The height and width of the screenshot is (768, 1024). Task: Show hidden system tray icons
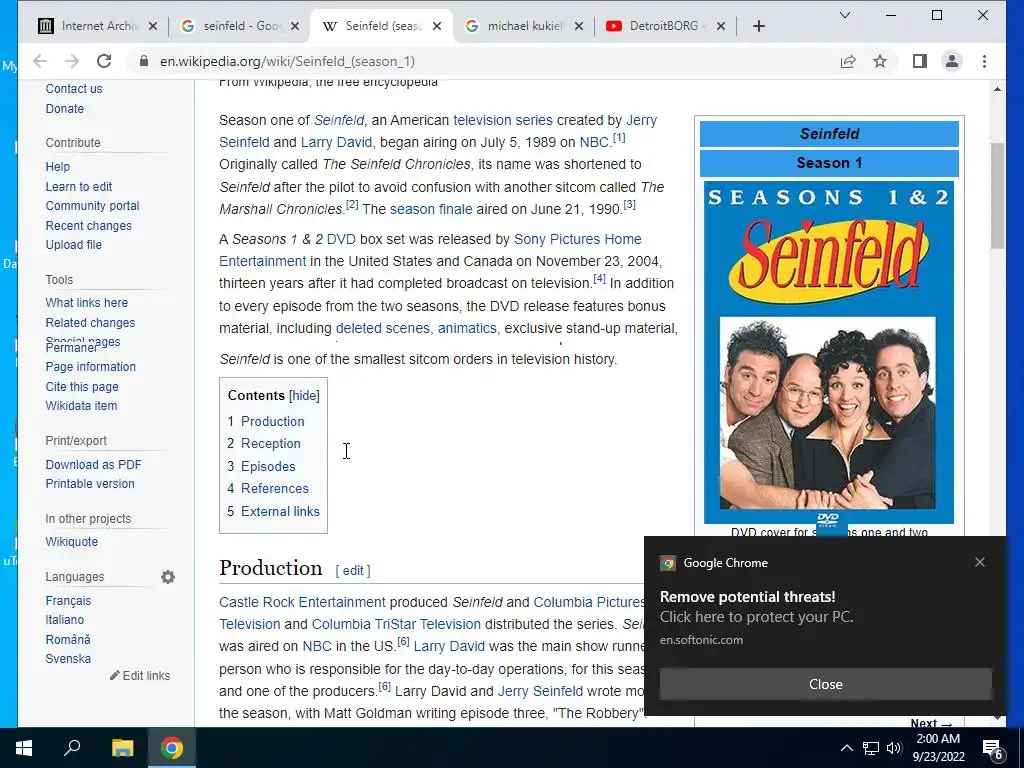[x=846, y=748]
